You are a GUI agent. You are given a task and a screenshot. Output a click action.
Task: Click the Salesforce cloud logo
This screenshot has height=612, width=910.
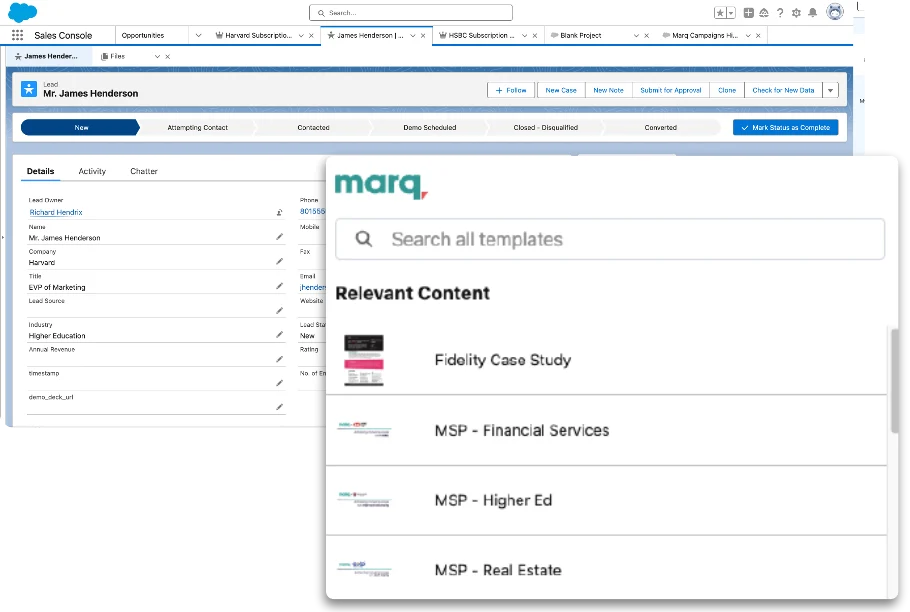click(22, 12)
